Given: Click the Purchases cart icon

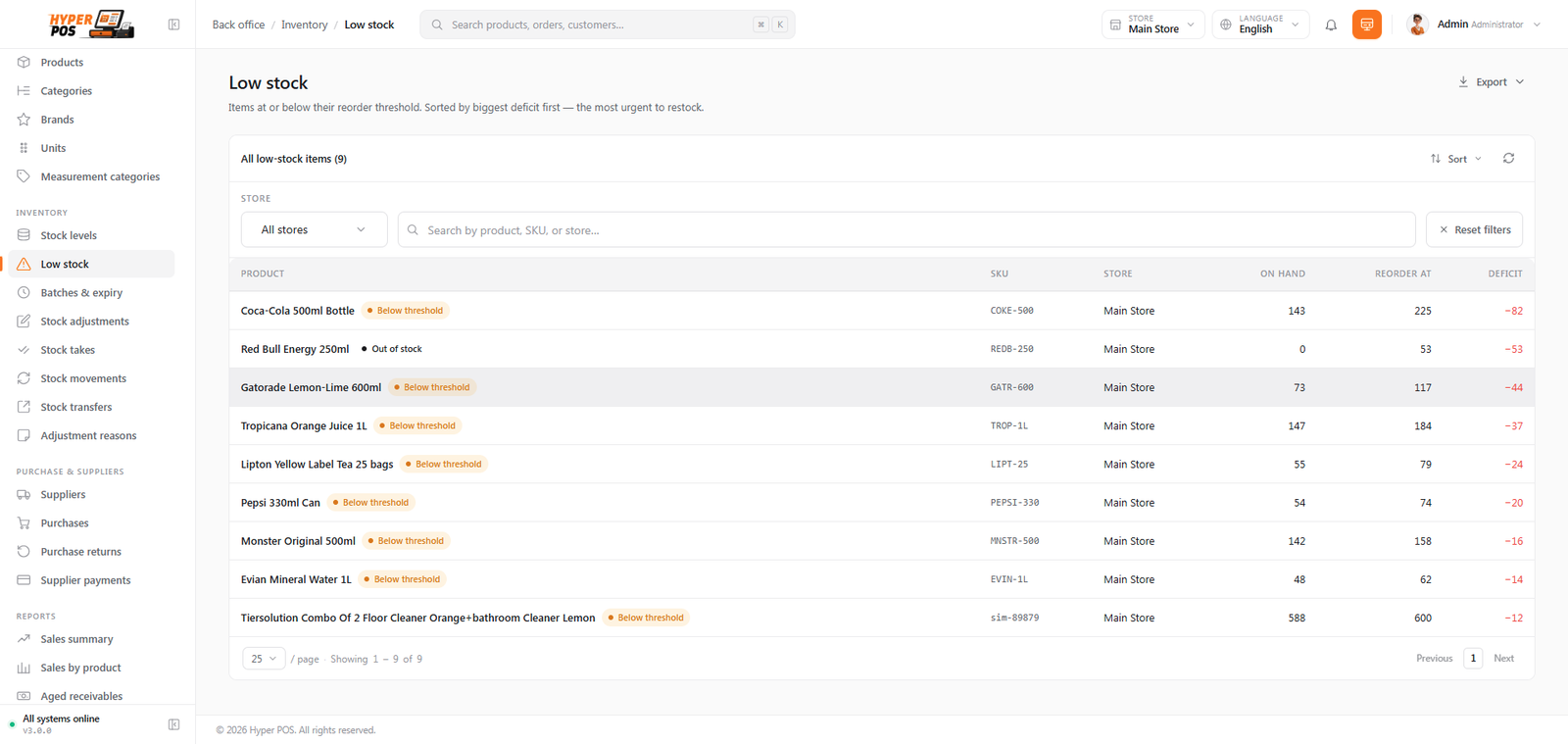Looking at the screenshot, I should tap(24, 523).
